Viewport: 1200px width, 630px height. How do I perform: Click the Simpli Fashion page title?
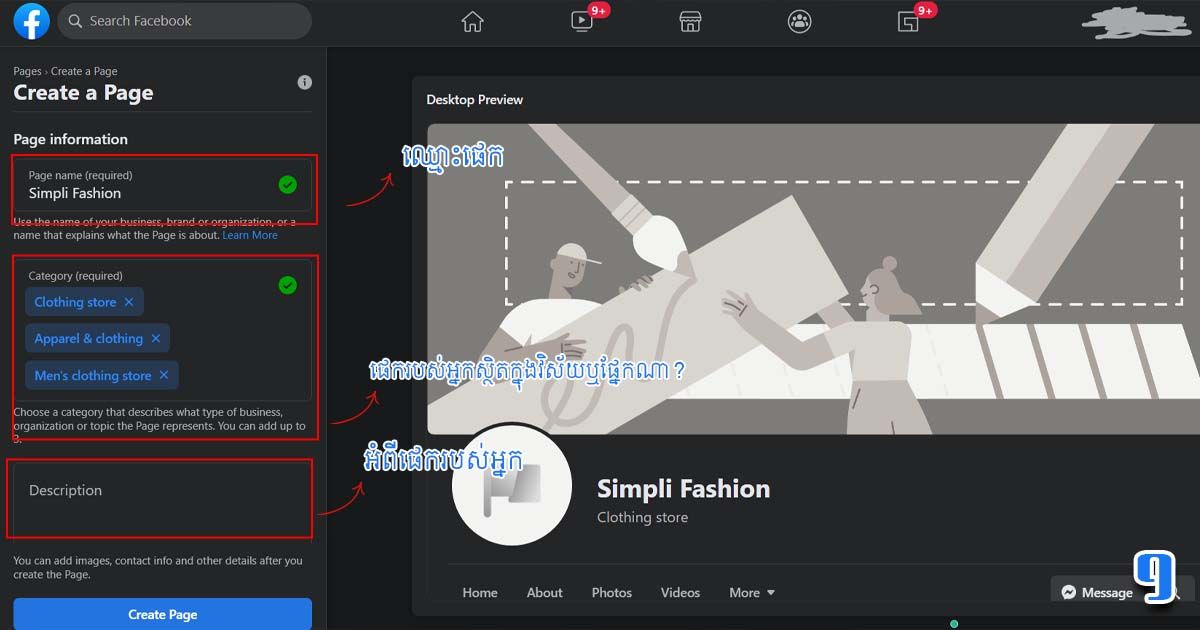point(684,489)
